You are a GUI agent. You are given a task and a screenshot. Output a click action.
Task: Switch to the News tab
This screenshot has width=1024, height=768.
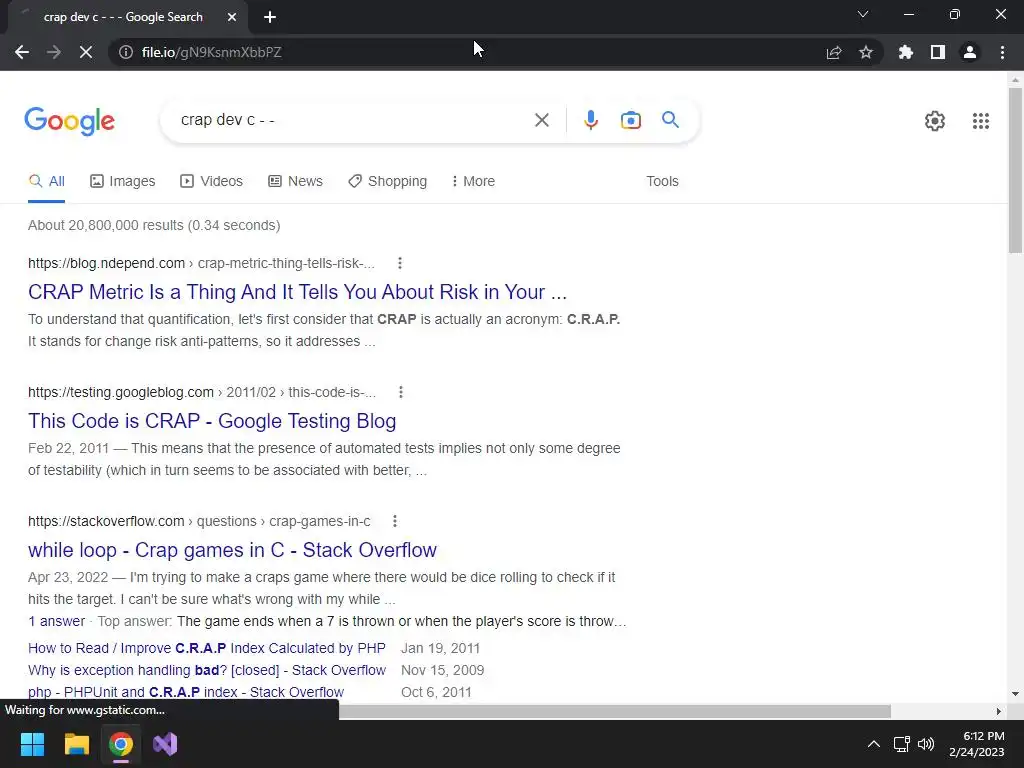coord(295,182)
